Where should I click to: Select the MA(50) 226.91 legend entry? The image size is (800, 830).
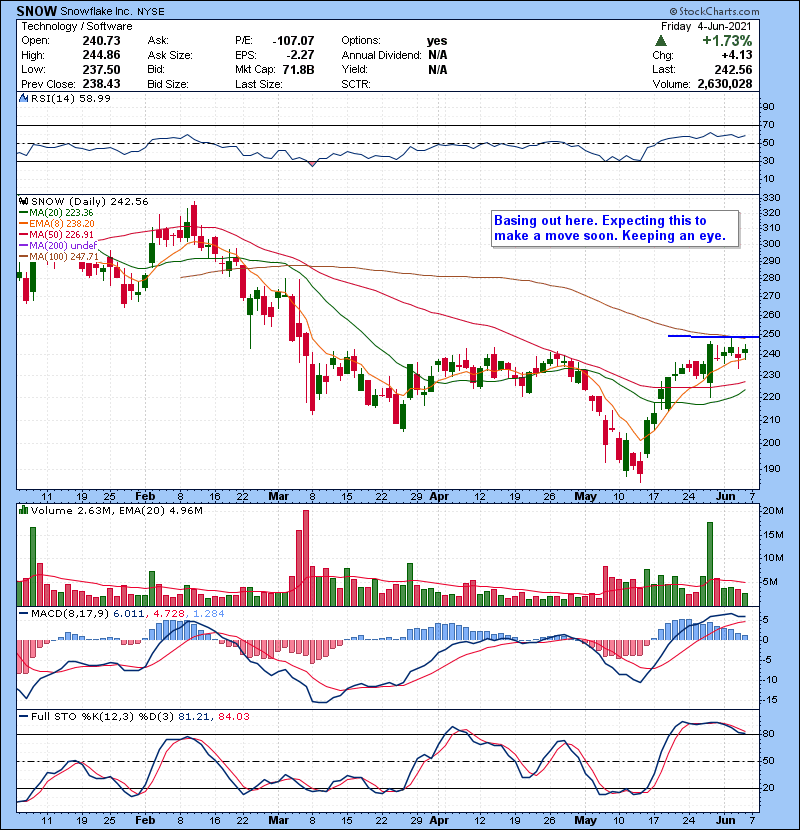(x=56, y=234)
